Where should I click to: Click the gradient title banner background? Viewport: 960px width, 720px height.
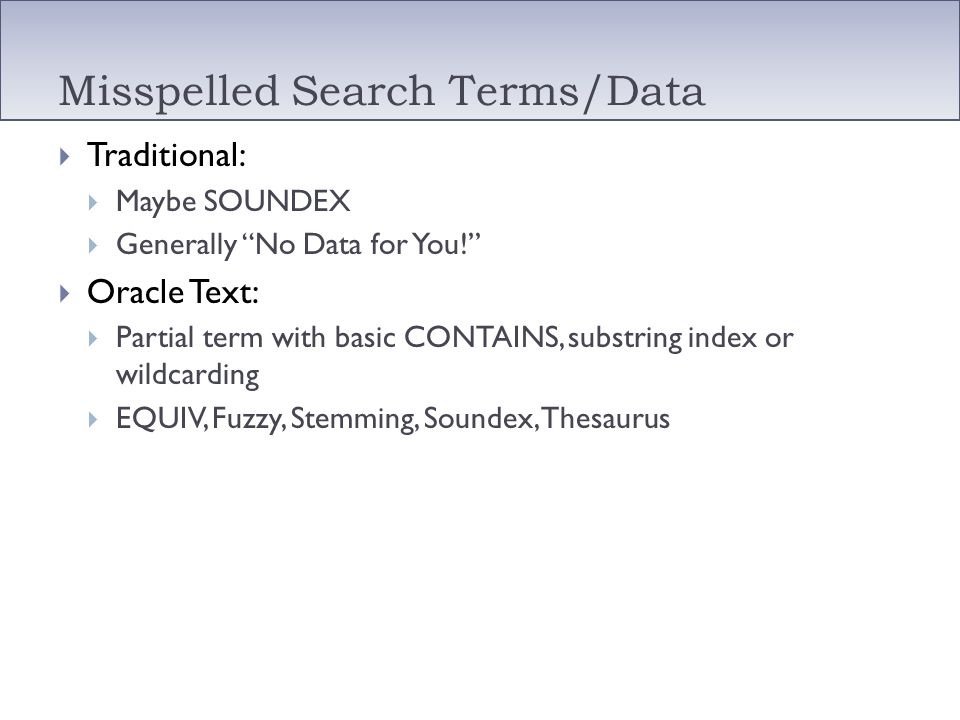coord(480,37)
